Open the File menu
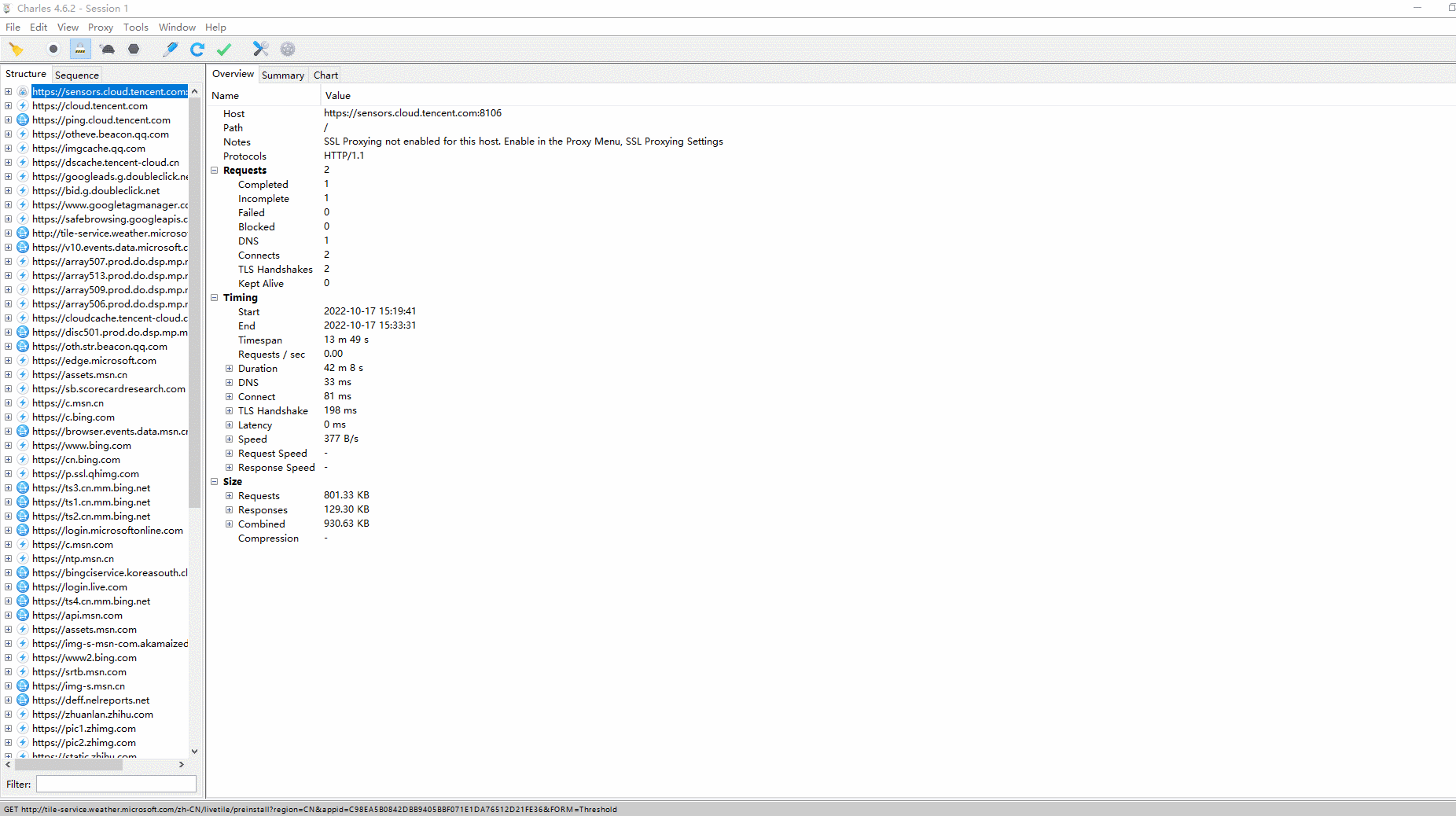Viewport: 1456px width, 816px height. click(x=13, y=27)
